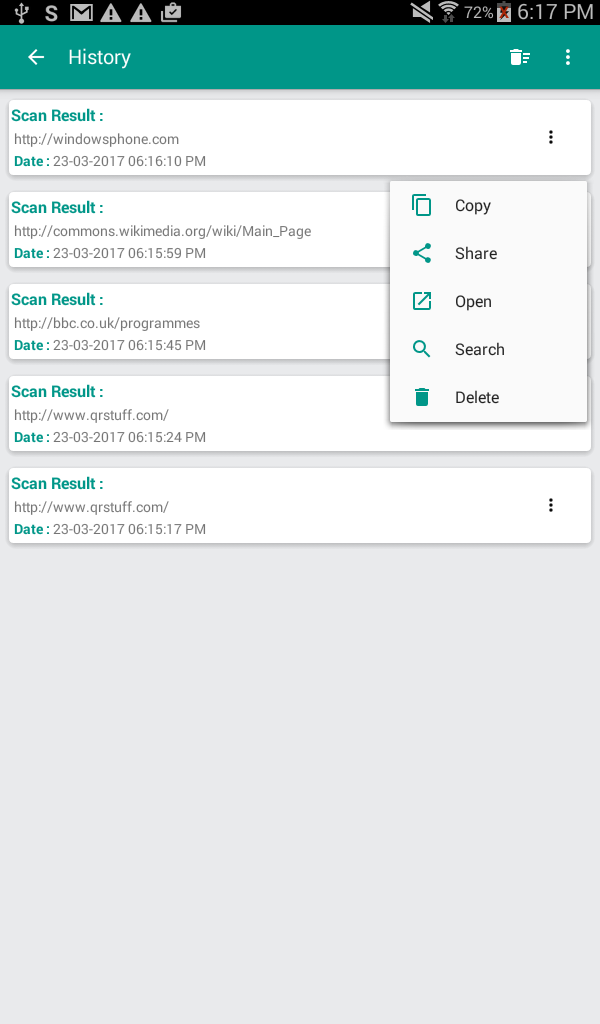This screenshot has height=1024, width=600.
Task: Tap the date 23-03-2017 06:15:59 PM
Action: point(129,253)
